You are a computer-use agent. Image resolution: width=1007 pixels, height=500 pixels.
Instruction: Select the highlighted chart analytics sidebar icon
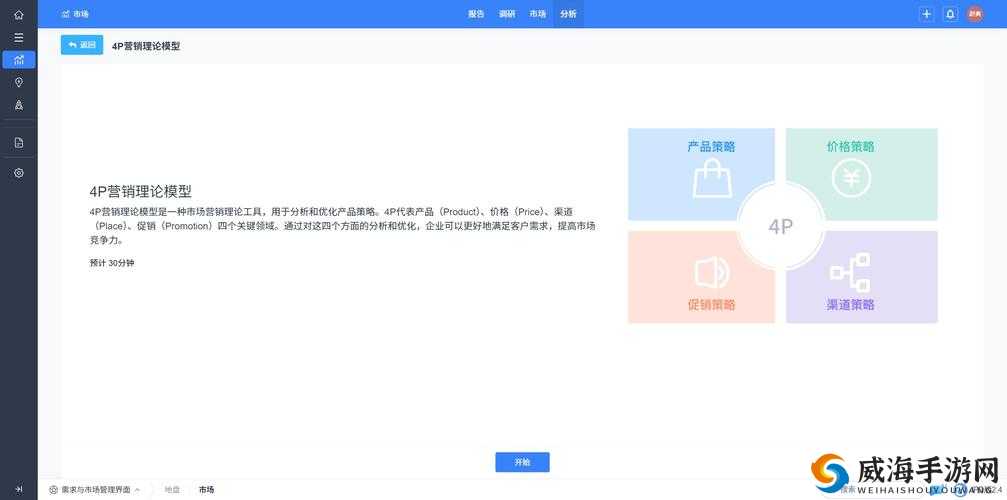point(19,60)
